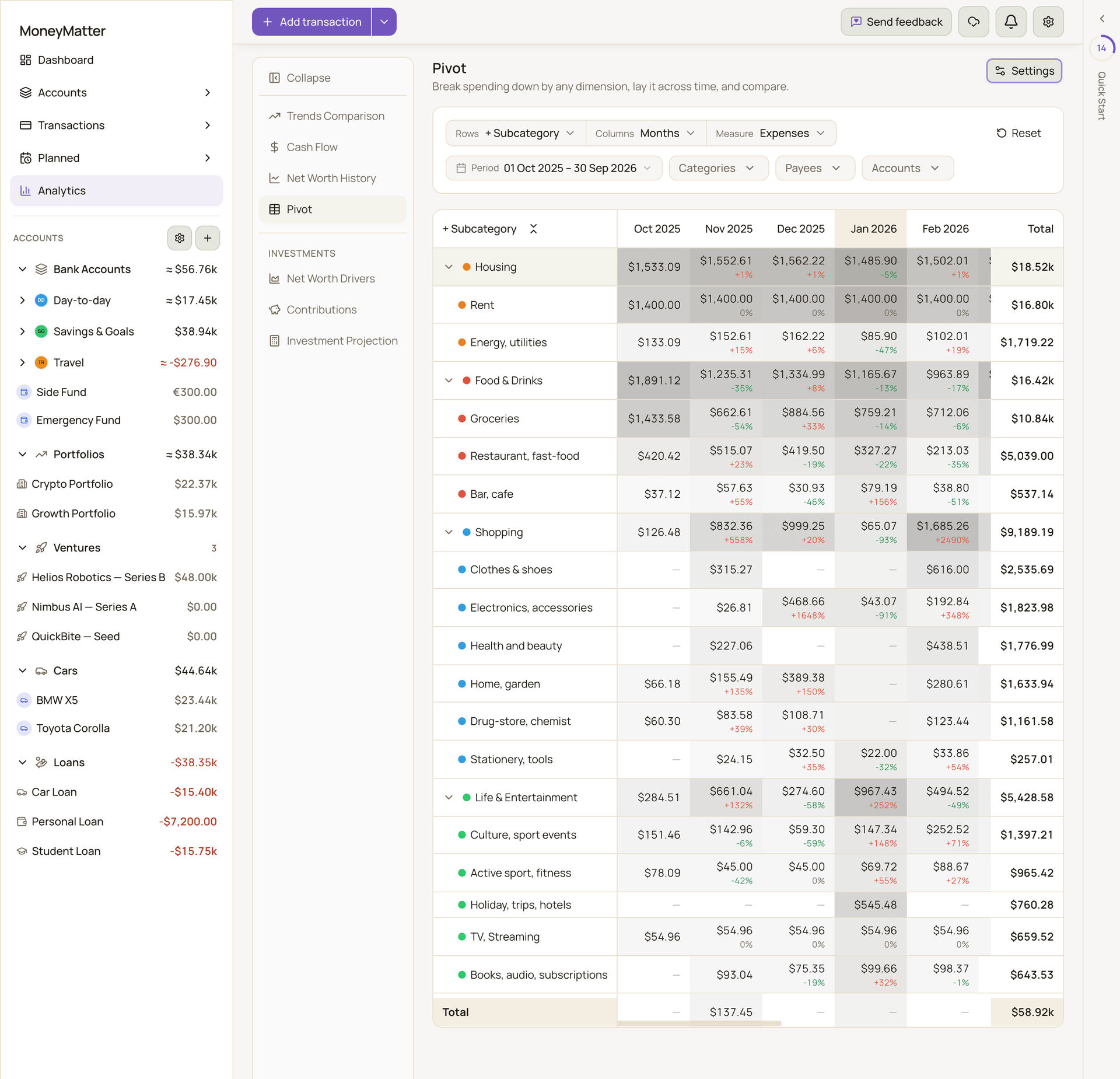Open the Payees filter dropdown
The height and width of the screenshot is (1079, 1120).
tap(814, 168)
